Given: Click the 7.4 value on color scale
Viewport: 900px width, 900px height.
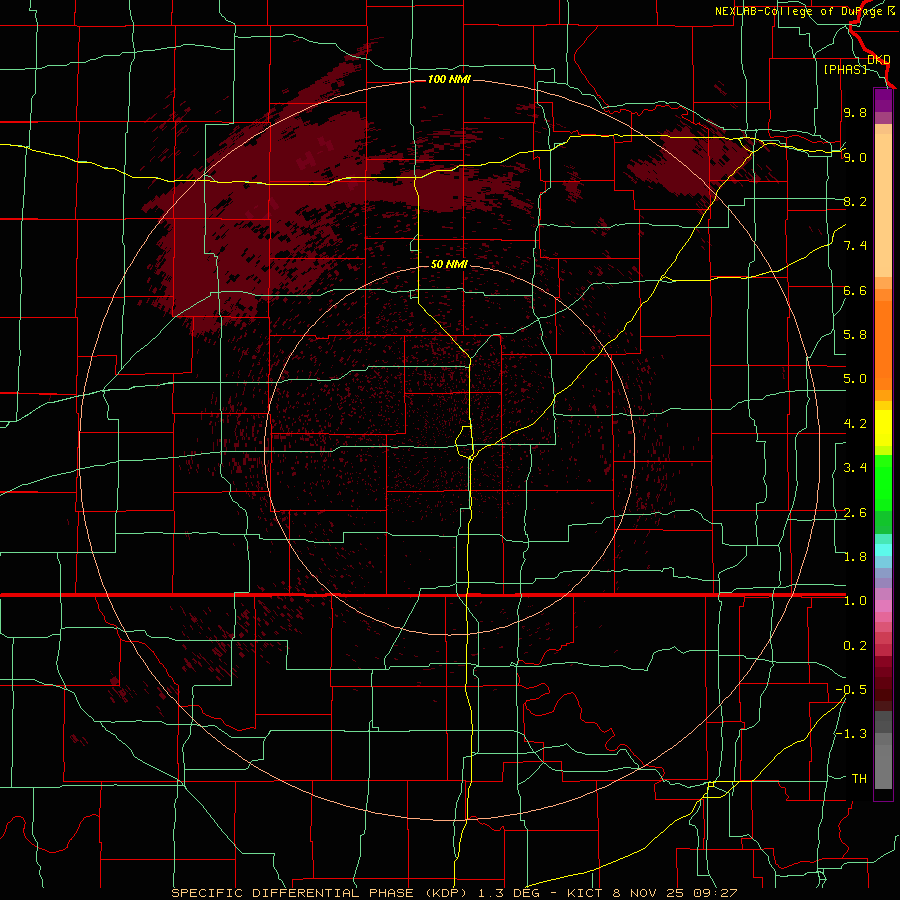Looking at the screenshot, I should coord(855,246).
